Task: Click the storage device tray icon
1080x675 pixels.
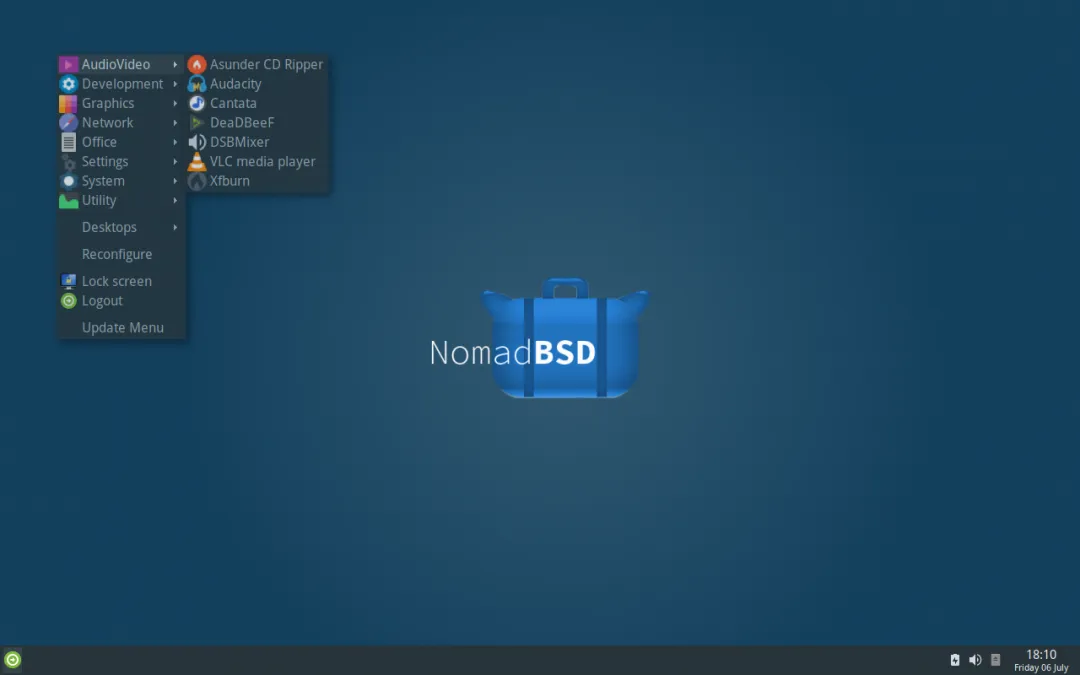Action: [x=995, y=660]
